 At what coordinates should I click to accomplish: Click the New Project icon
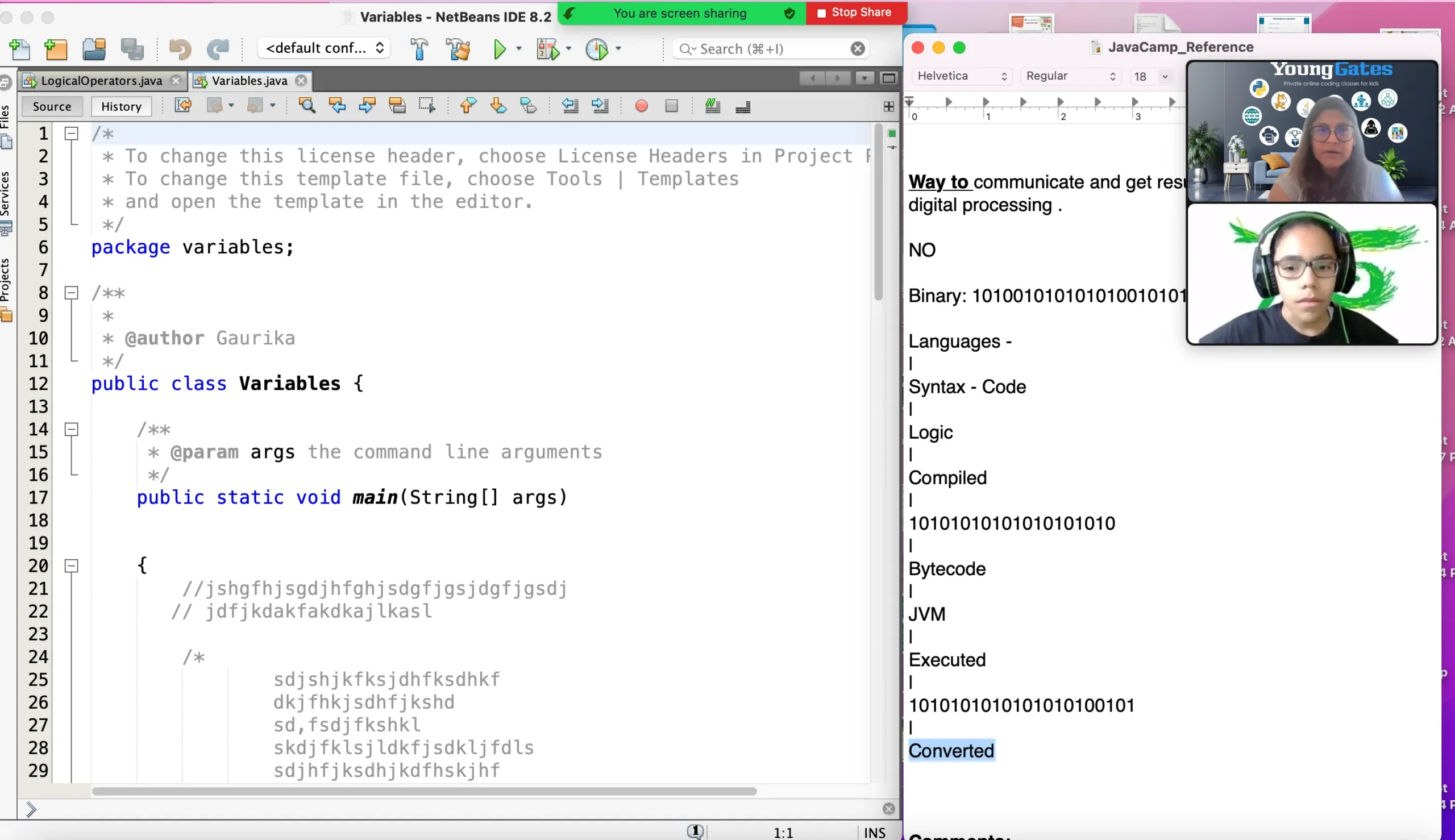pyautogui.click(x=56, y=49)
